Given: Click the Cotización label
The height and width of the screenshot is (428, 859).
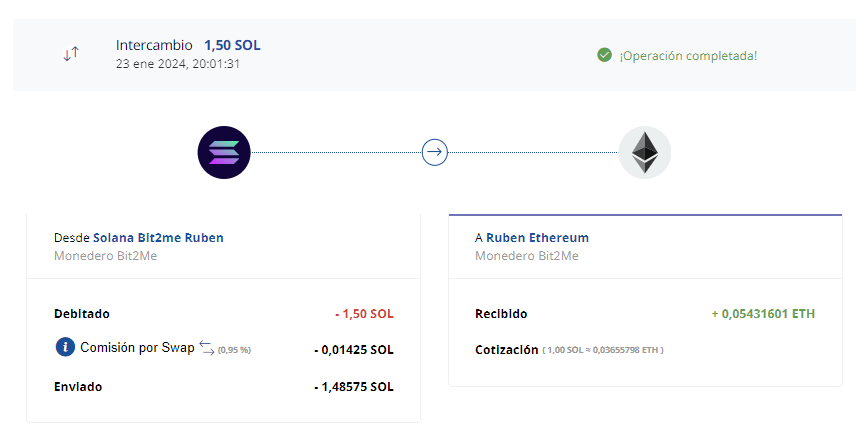Looking at the screenshot, I should tap(507, 350).
